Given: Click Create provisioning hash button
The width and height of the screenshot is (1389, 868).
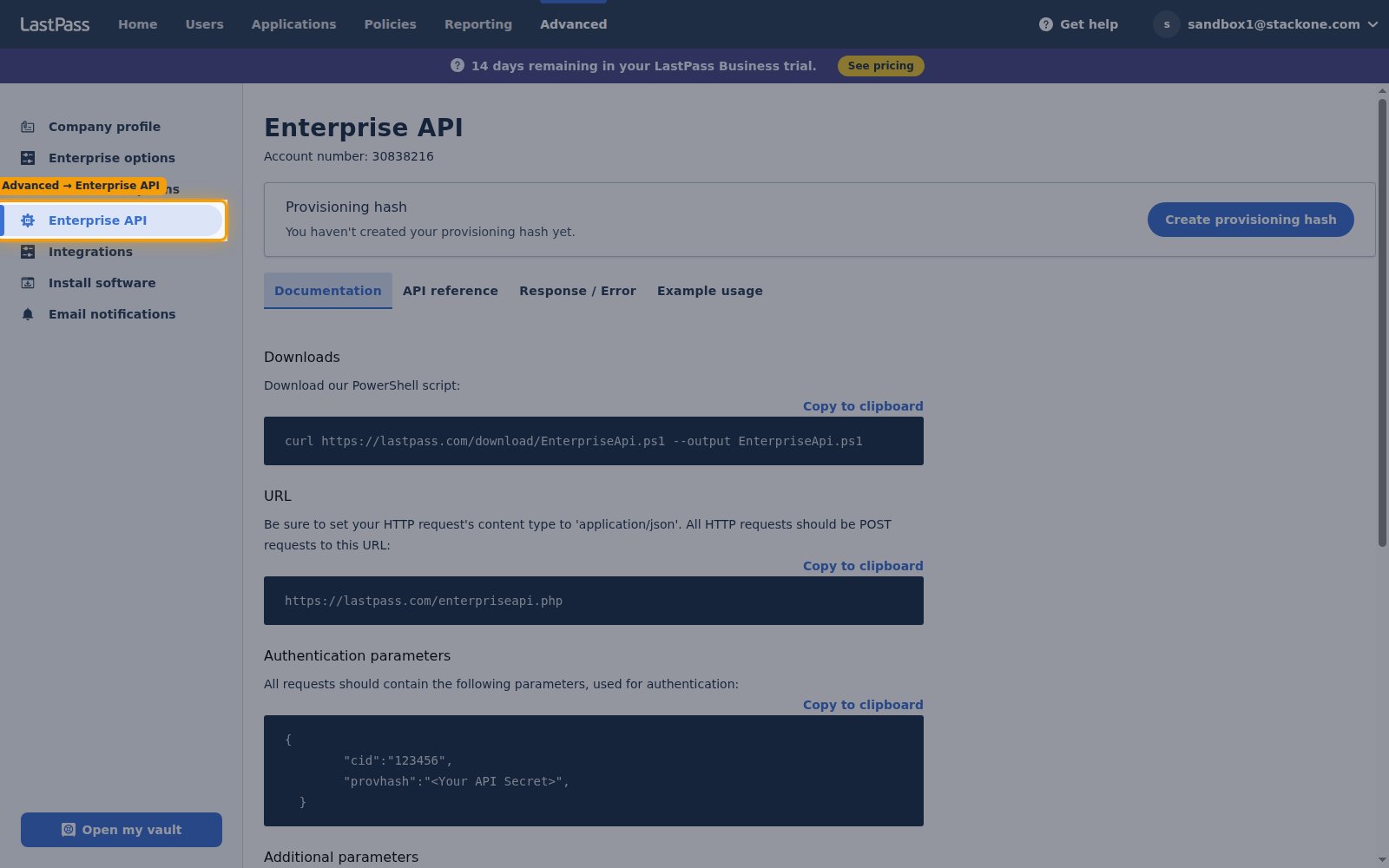Looking at the screenshot, I should point(1251,220).
